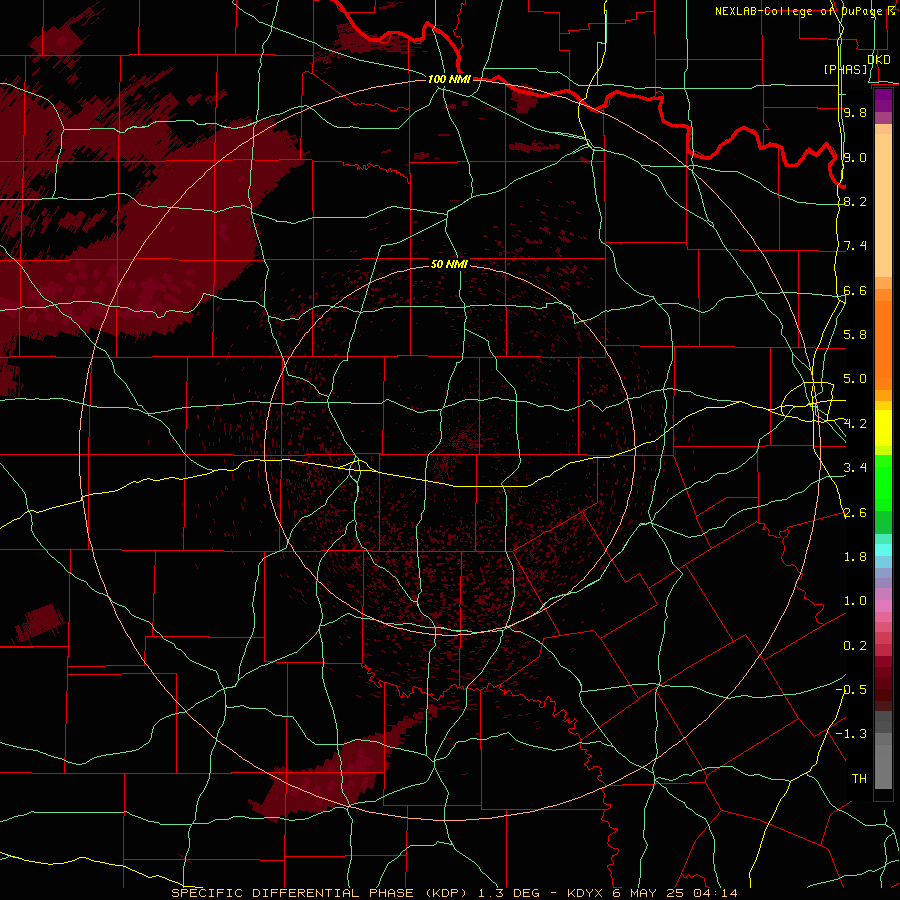Click the 4.2 scale value
Image resolution: width=900 pixels, height=900 pixels.
point(855,424)
